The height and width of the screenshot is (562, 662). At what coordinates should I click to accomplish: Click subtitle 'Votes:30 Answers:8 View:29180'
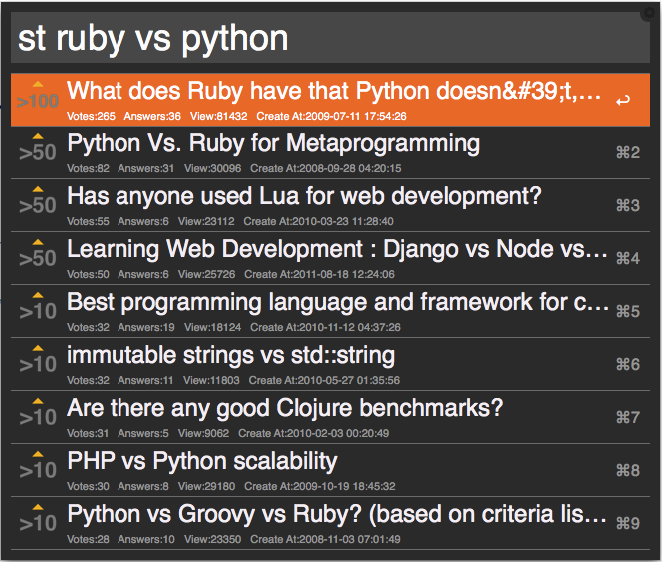click(151, 486)
